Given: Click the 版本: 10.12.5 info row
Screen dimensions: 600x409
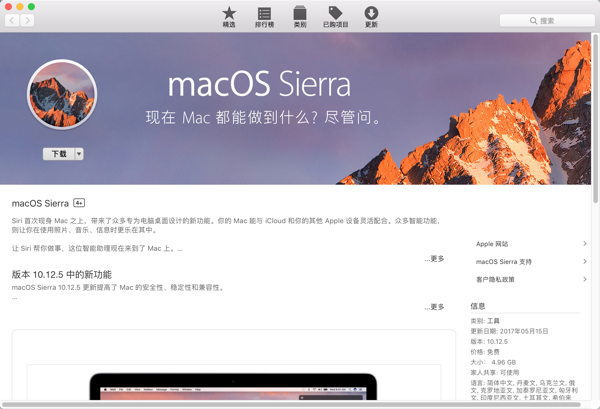Looking at the screenshot, I should 489,342.
